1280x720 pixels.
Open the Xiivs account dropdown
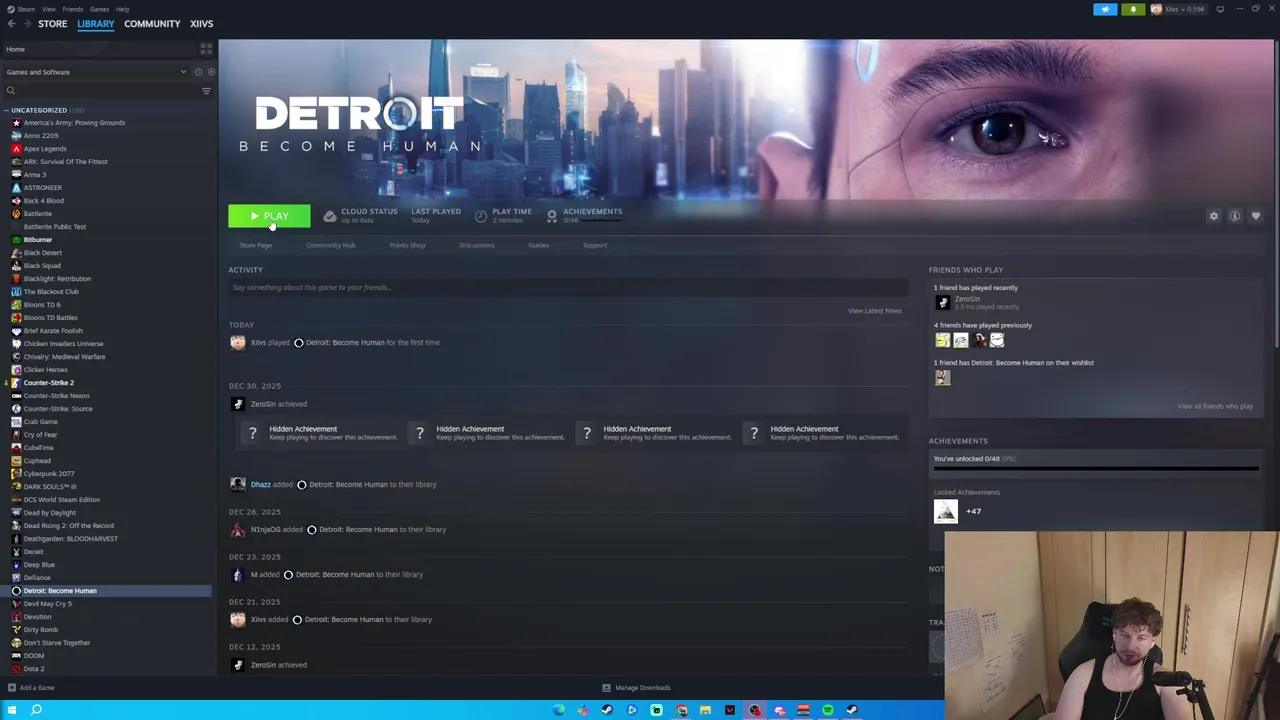[x=1178, y=9]
